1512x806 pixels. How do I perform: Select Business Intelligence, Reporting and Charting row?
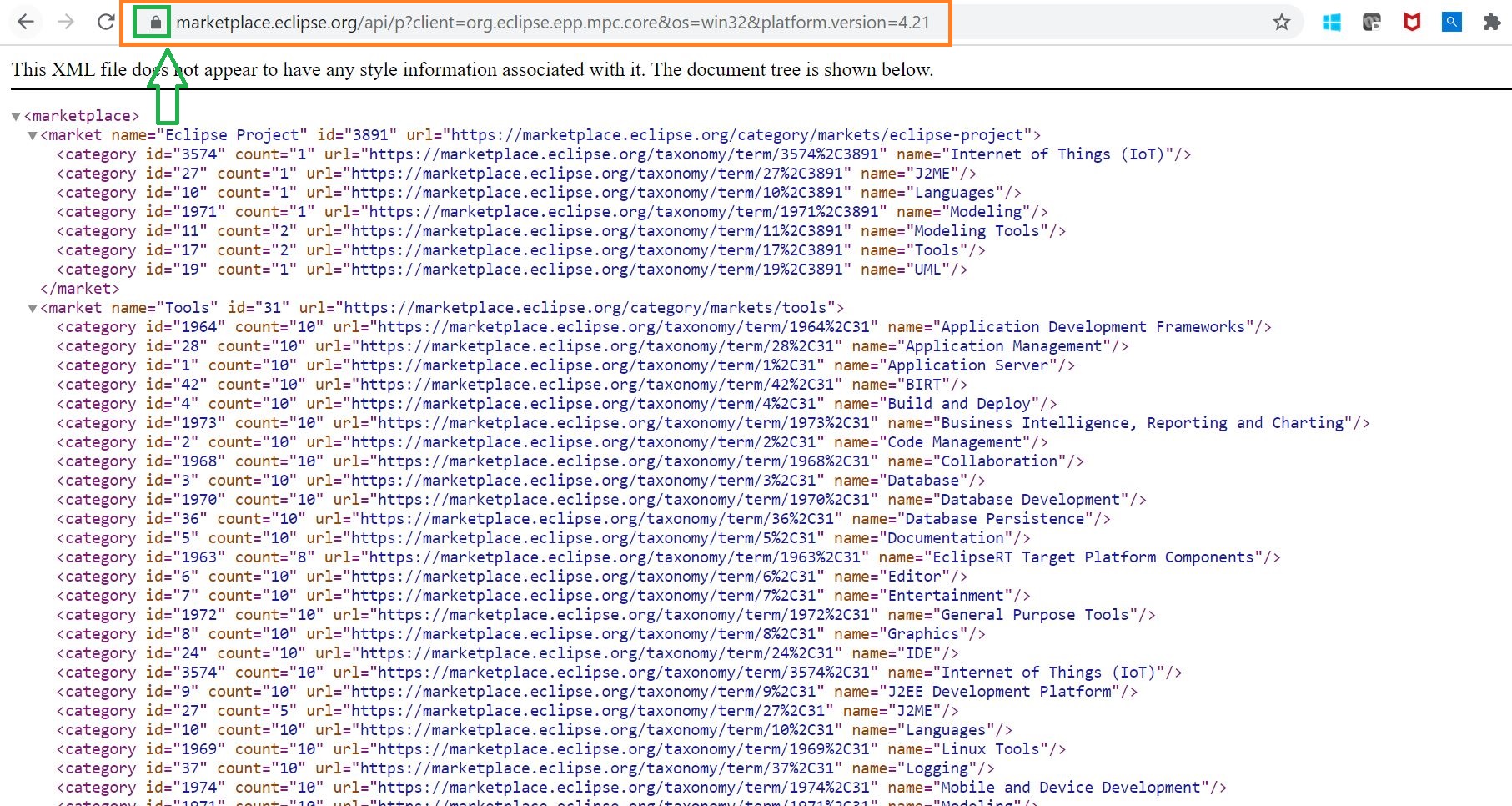713,423
